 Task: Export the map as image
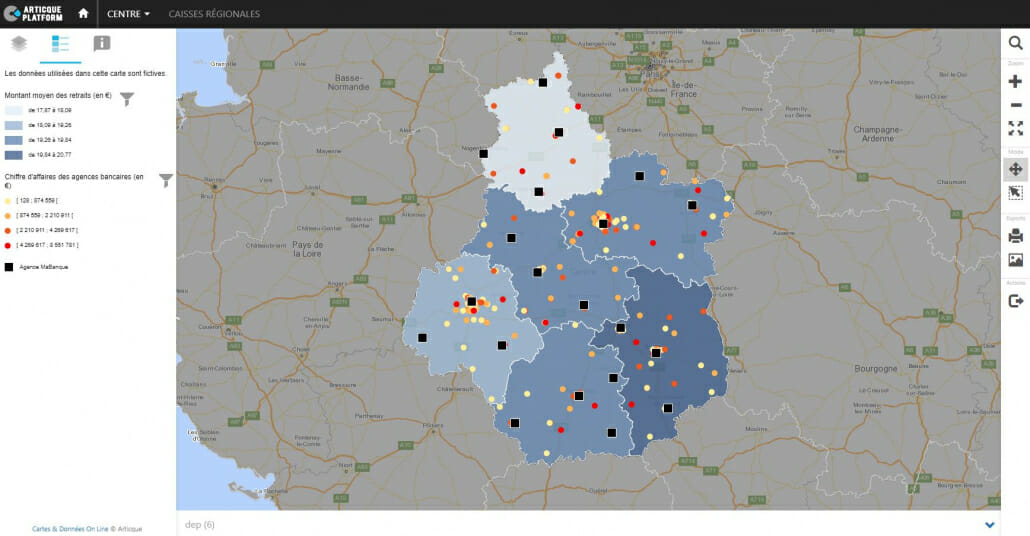[x=1016, y=260]
